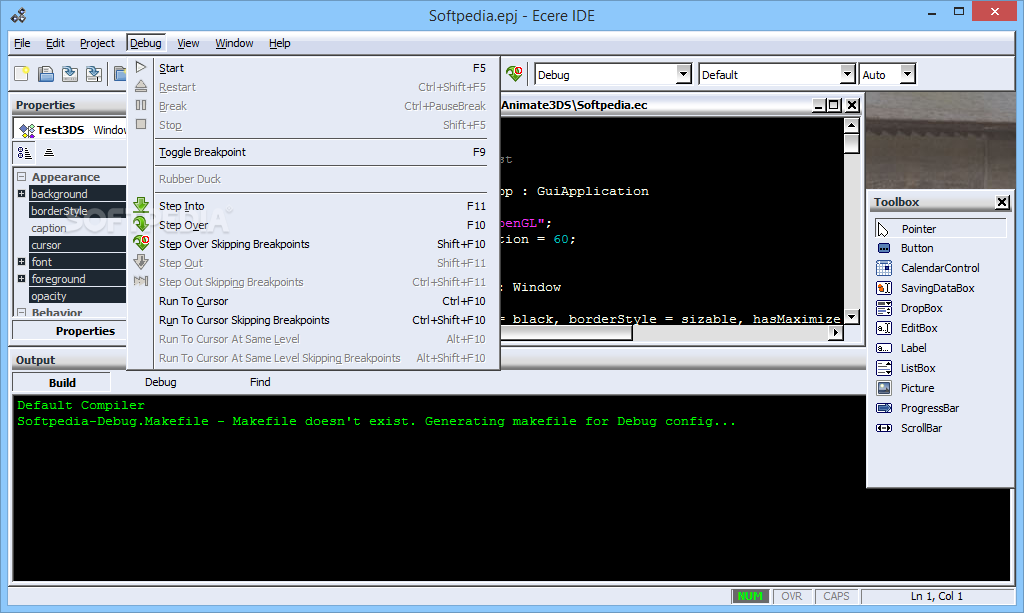Click editor horizontal scrollbar right arrow

835,332
